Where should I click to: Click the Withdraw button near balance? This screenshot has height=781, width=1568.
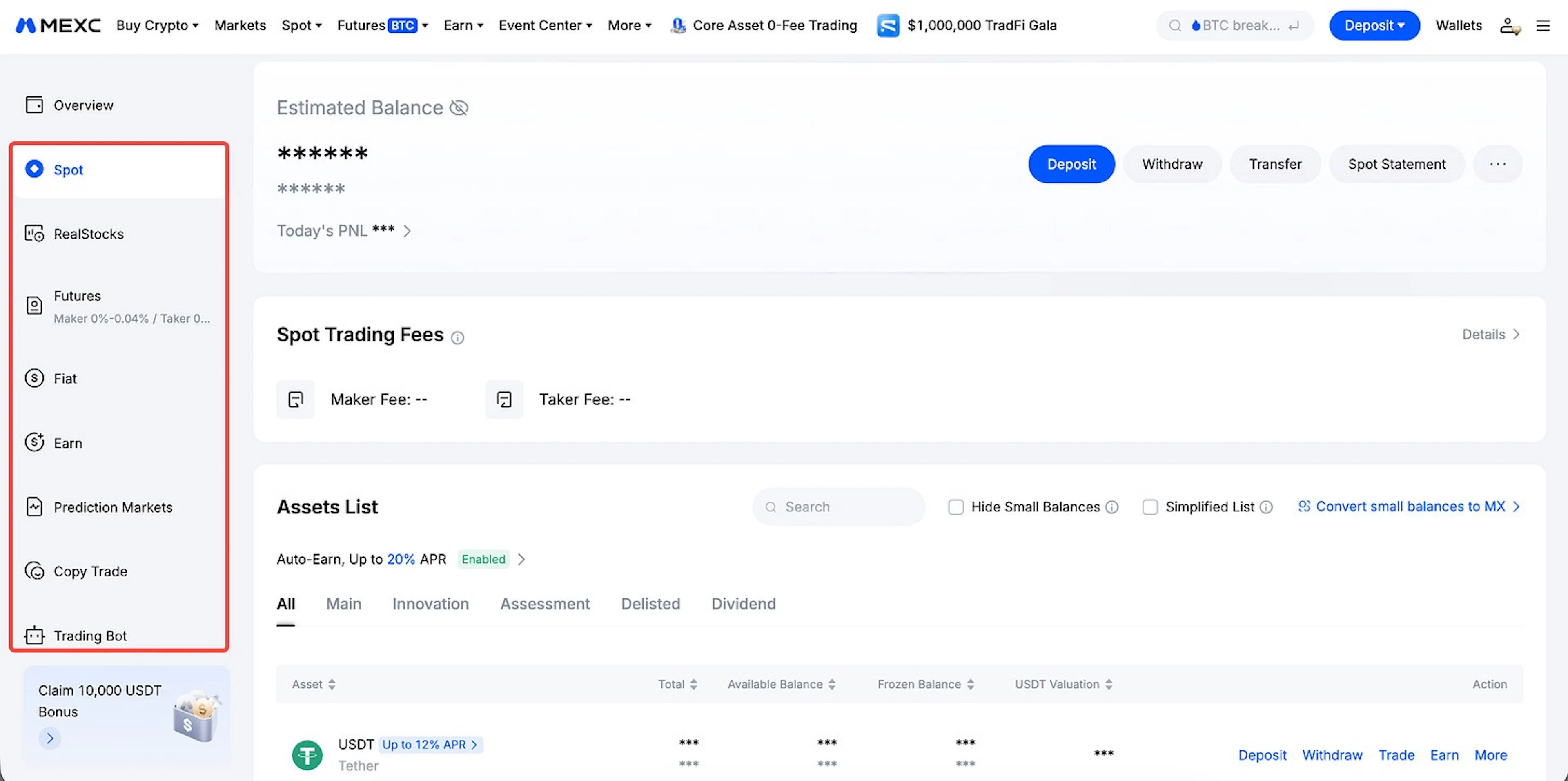(x=1172, y=164)
